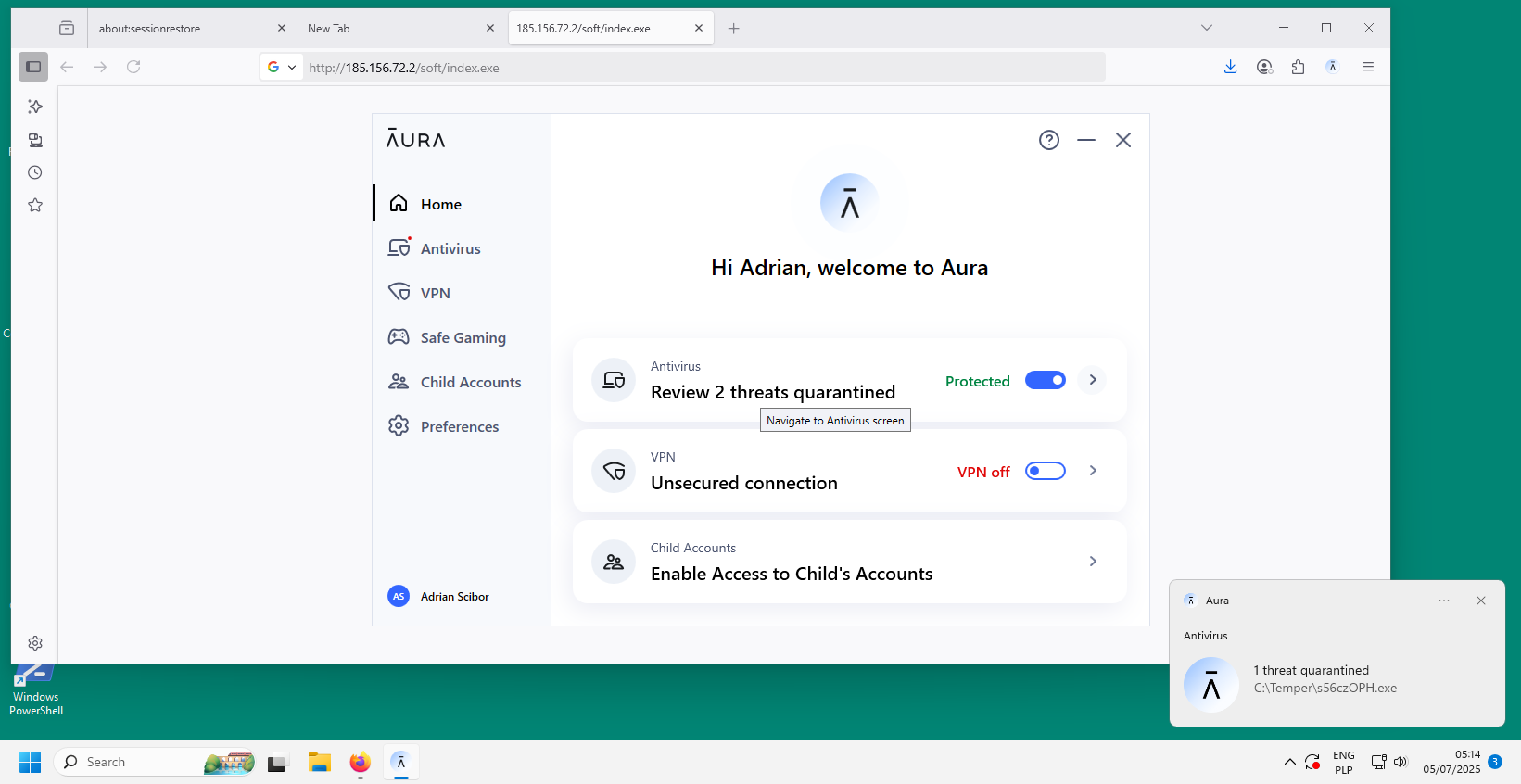Image resolution: width=1521 pixels, height=784 pixels.
Task: Dismiss the Aura threat quarantined notification
Action: [1480, 601]
